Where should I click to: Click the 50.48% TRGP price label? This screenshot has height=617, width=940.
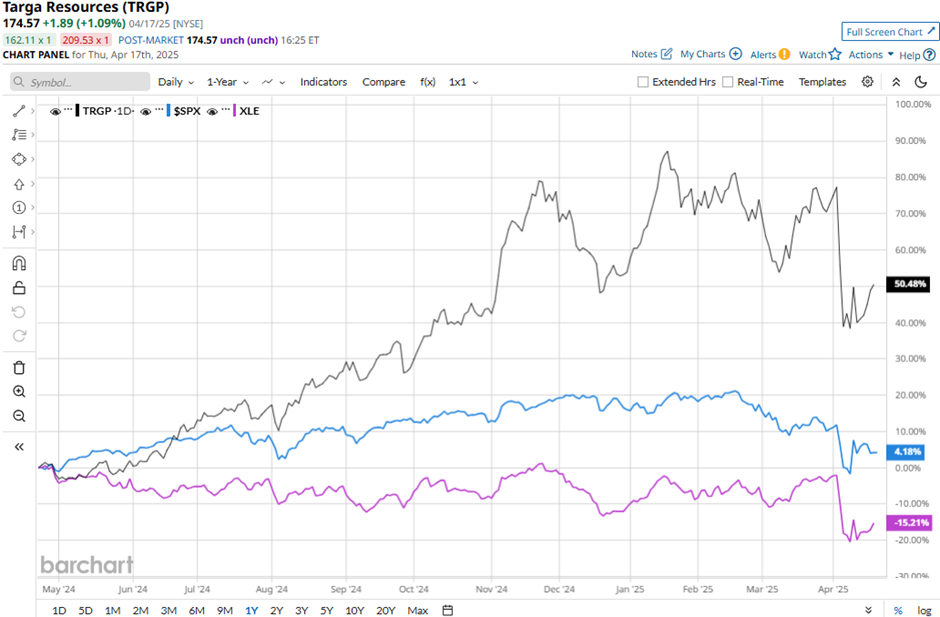pyautogui.click(x=909, y=284)
